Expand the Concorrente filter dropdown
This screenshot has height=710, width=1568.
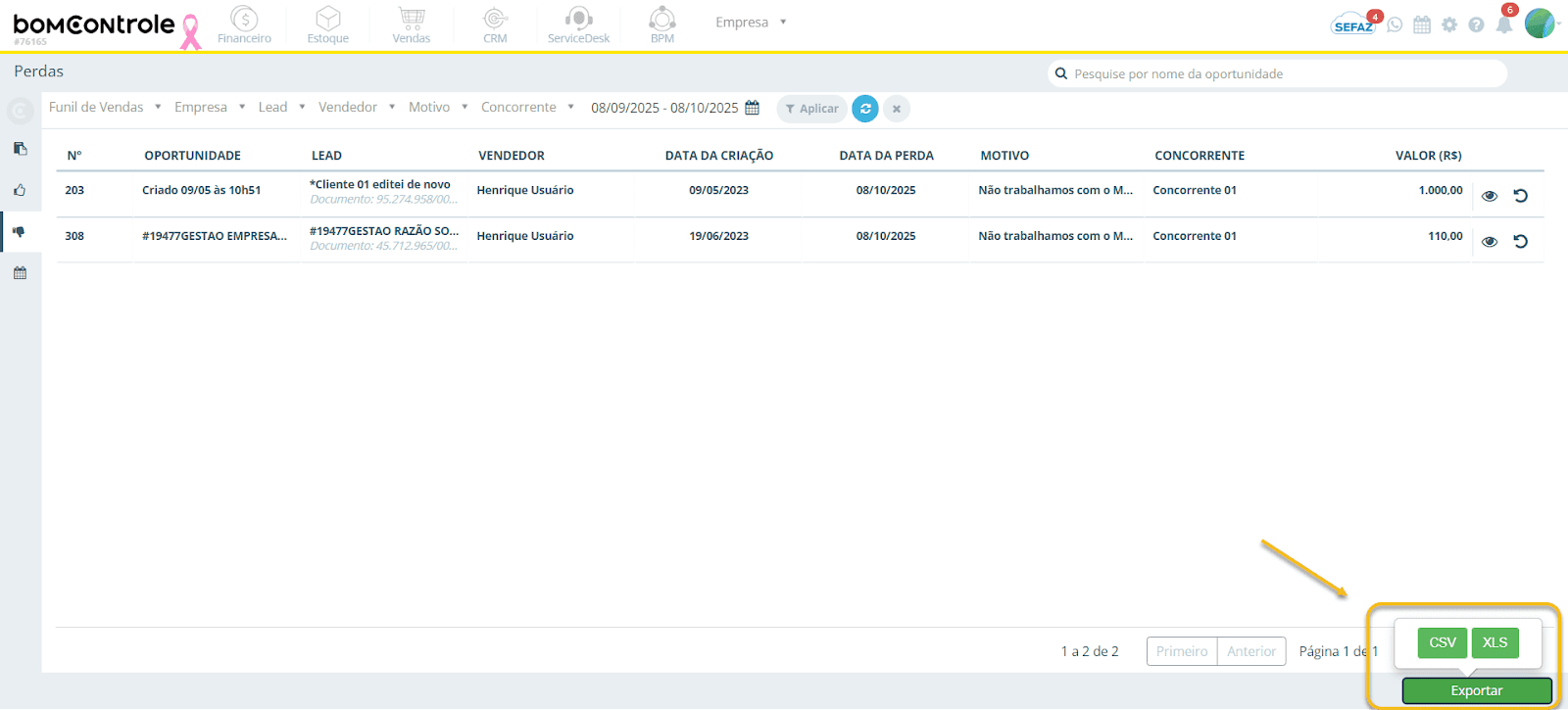(527, 108)
